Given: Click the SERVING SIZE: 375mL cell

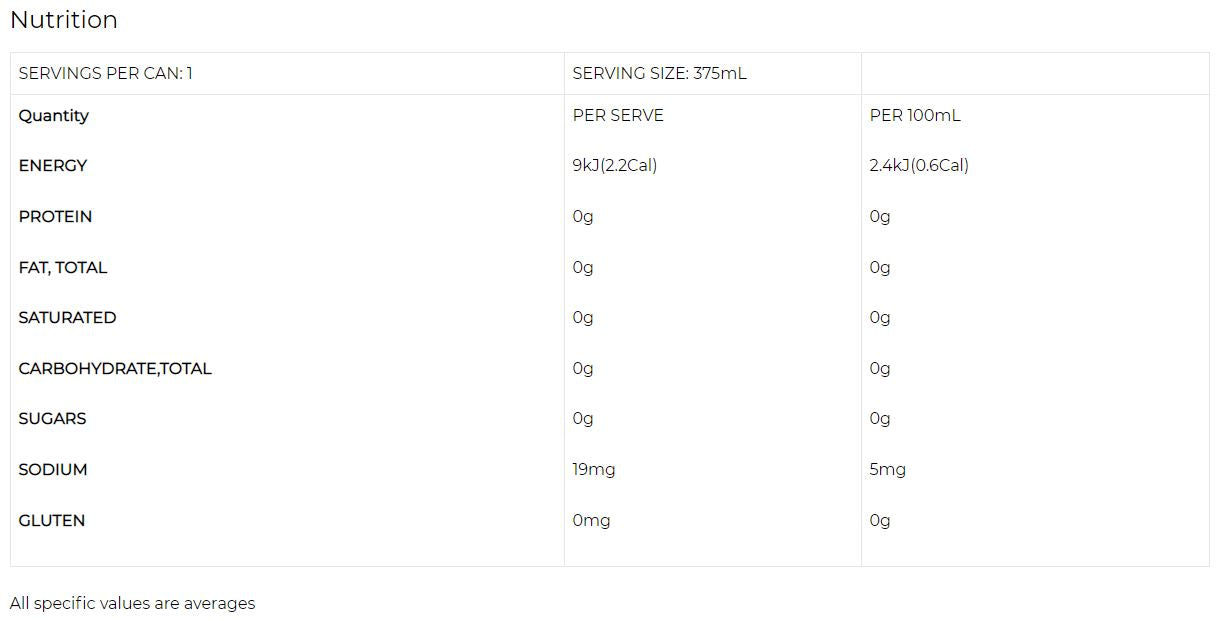Looking at the screenshot, I should click(659, 74).
